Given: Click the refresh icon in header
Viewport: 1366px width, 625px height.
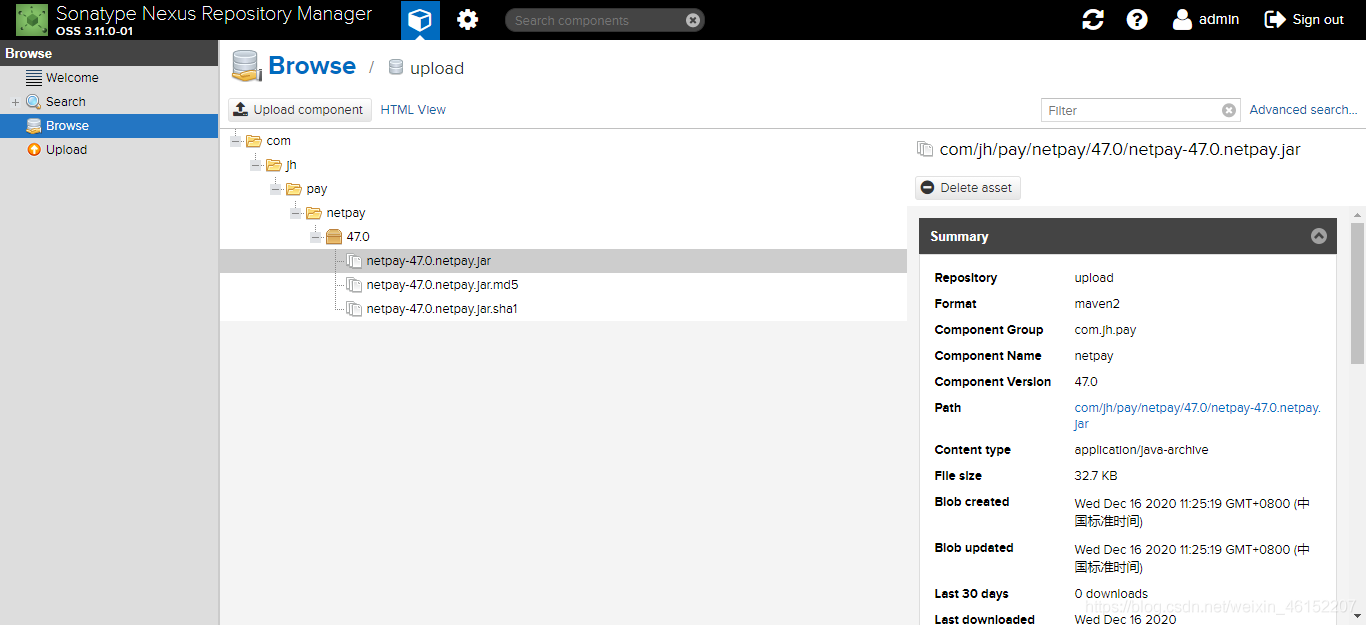Looking at the screenshot, I should (x=1093, y=20).
